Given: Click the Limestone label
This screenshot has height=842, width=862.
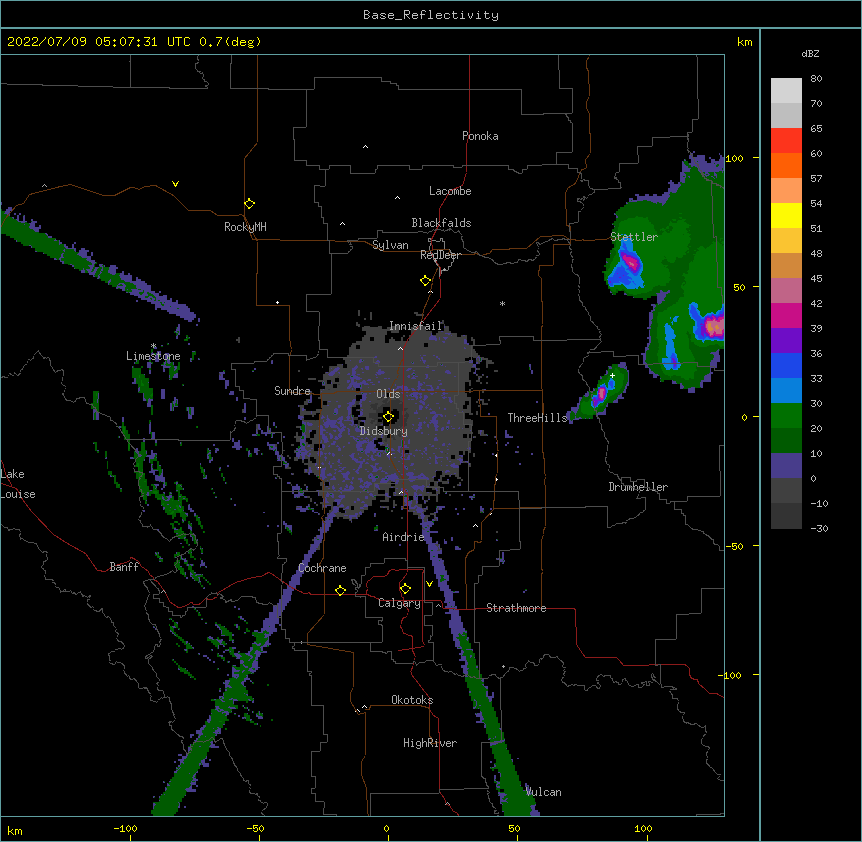Looking at the screenshot, I should tap(153, 356).
